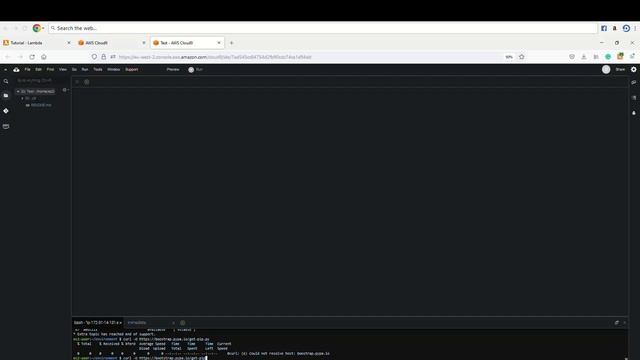This screenshot has width=640, height=360.
Task: Open the Go menu
Action: coord(74,69)
